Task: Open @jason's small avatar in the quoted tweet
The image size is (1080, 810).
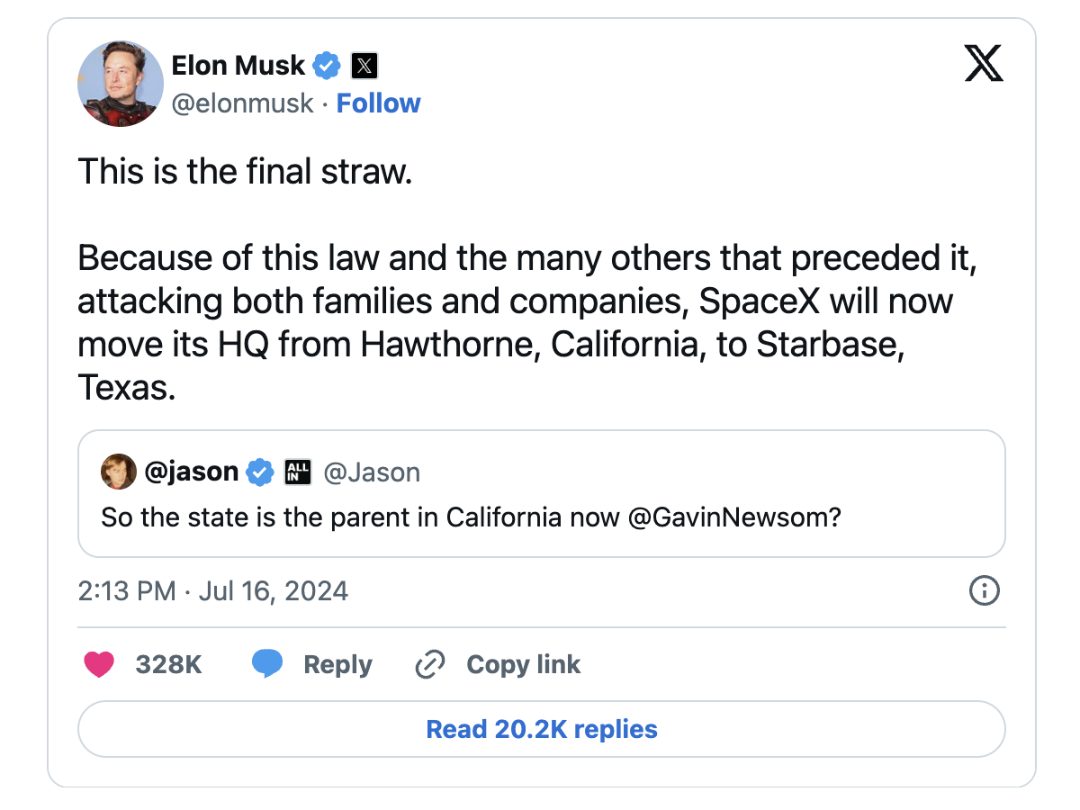Action: (119, 472)
